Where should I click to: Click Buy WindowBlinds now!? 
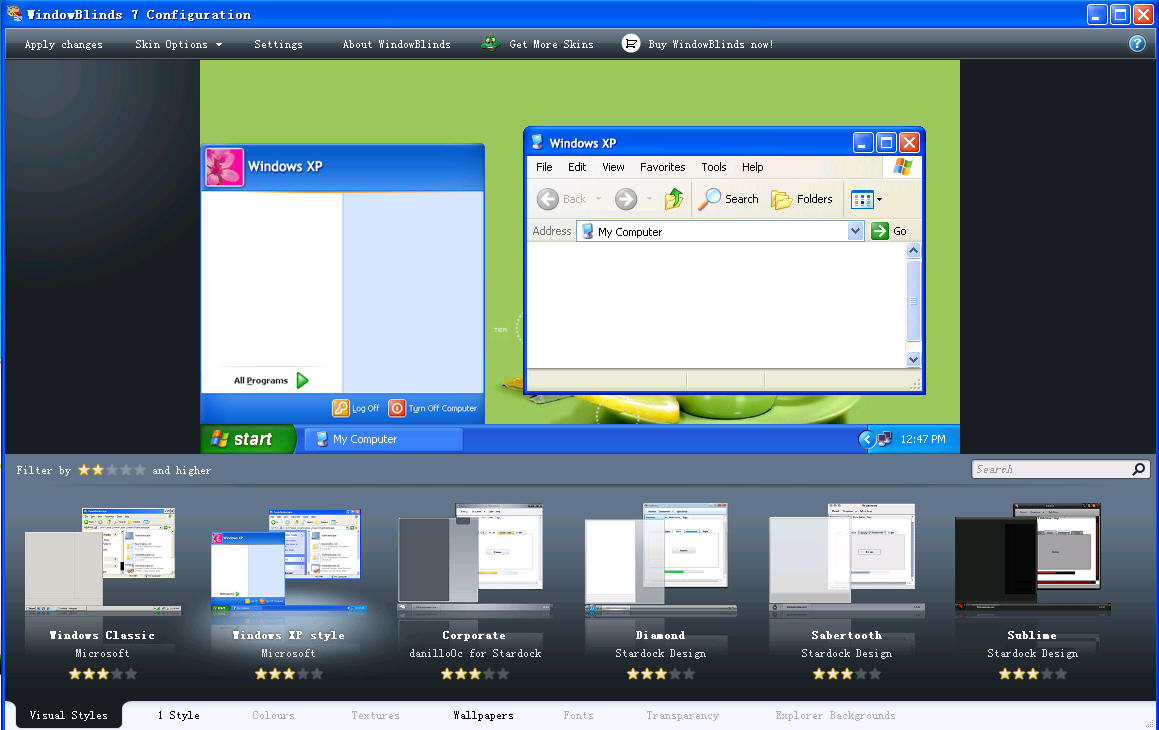coord(713,43)
